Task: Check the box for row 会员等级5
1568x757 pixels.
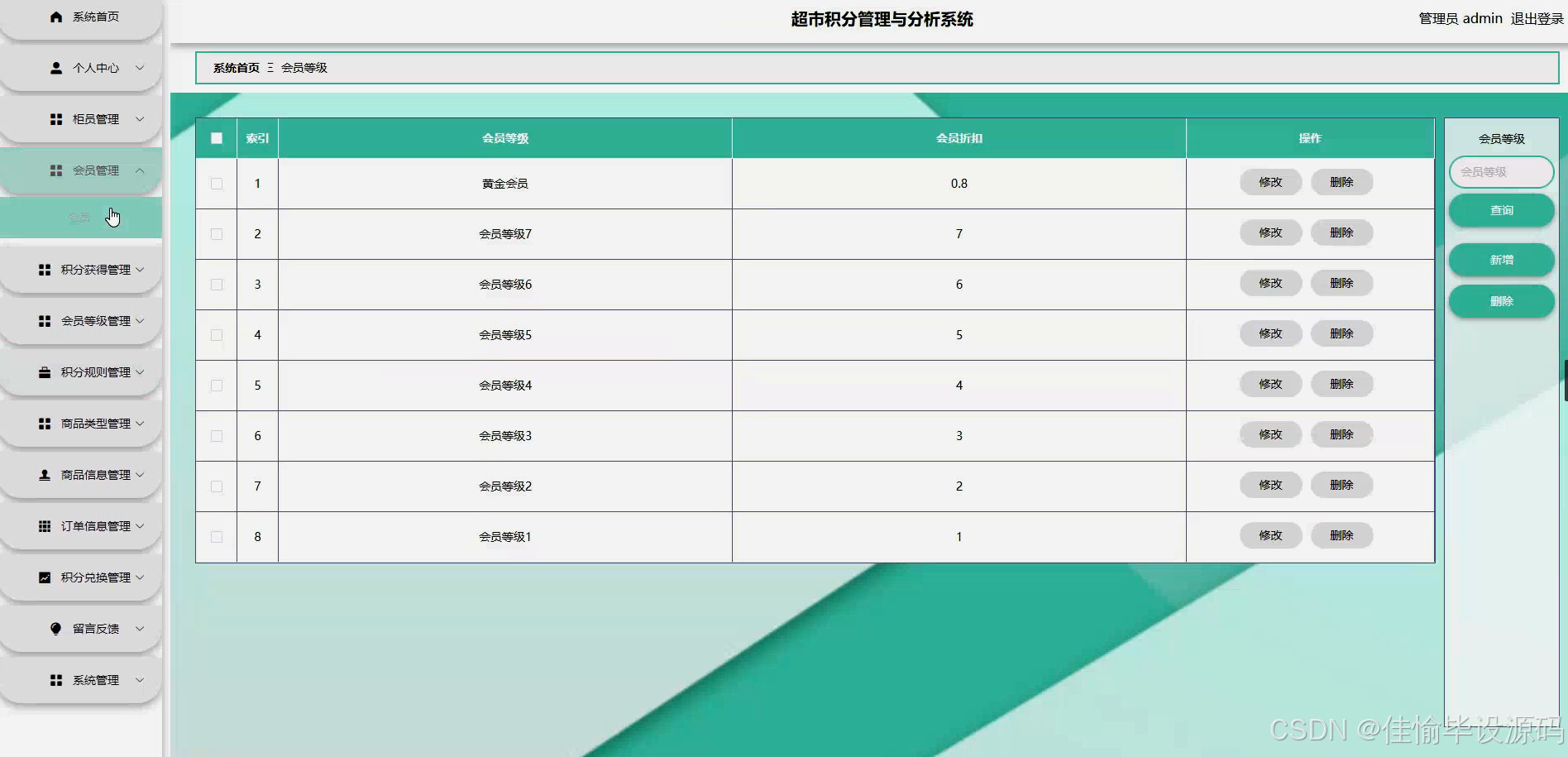Action: click(x=217, y=335)
